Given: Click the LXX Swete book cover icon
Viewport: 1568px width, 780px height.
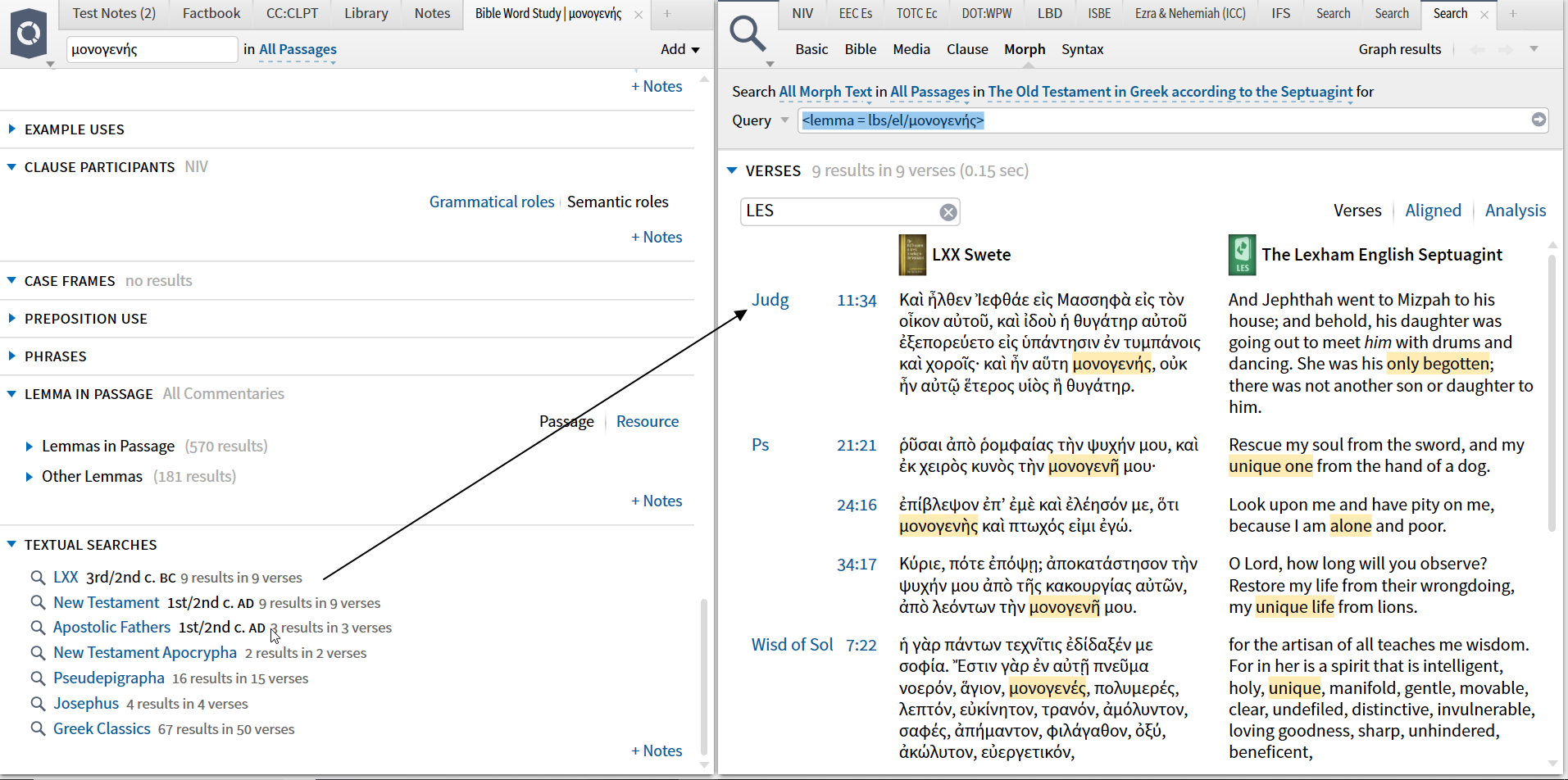Looking at the screenshot, I should pos(912,255).
